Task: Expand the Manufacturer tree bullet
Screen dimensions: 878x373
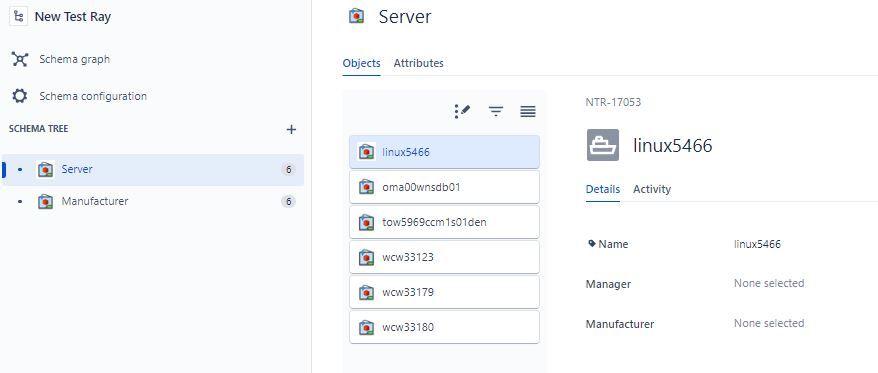Action: 20,201
